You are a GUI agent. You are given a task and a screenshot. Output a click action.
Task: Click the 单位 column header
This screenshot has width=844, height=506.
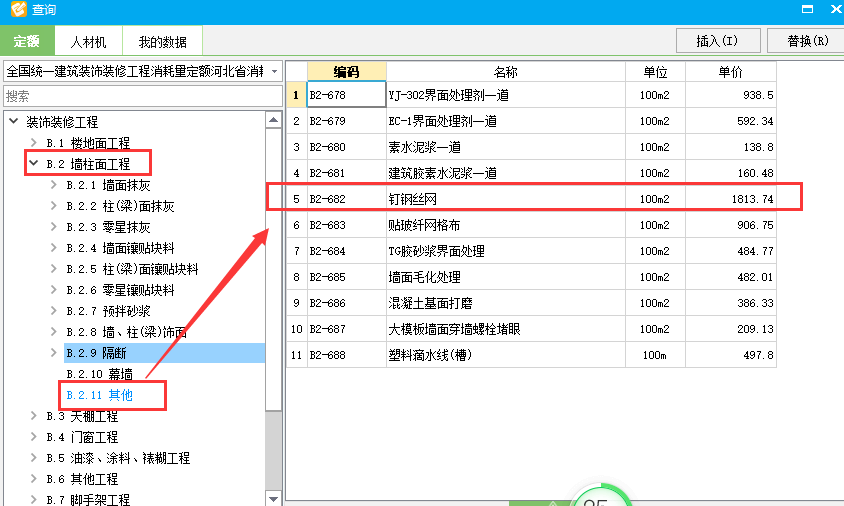[x=655, y=72]
